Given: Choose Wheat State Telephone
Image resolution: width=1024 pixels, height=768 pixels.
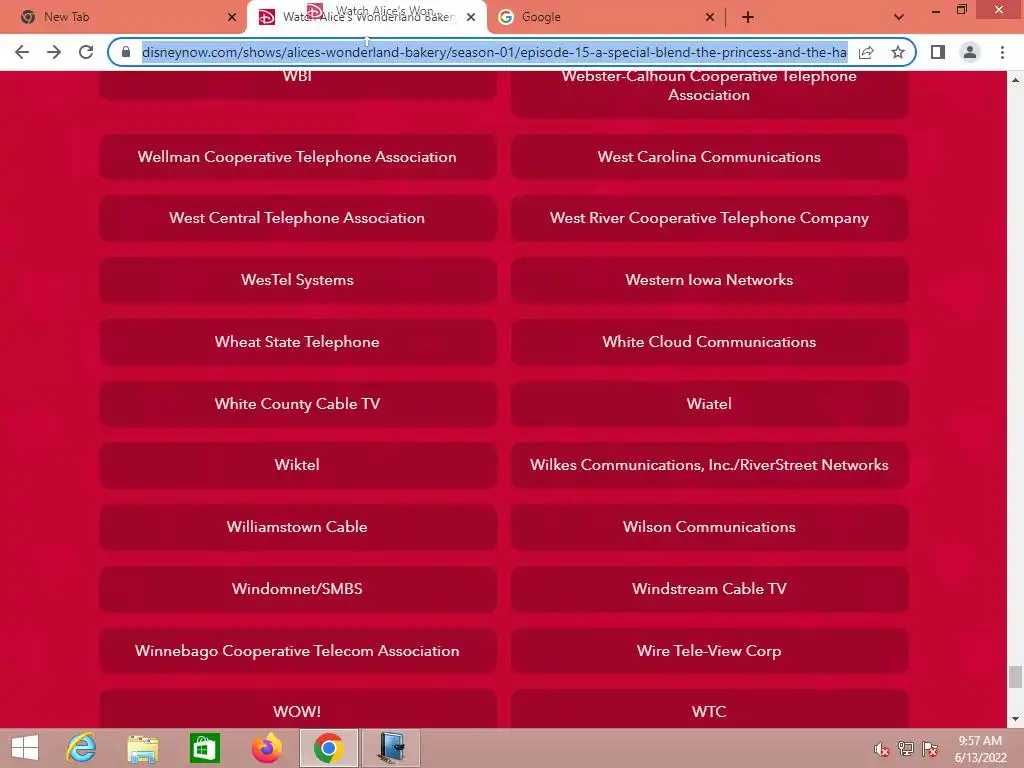Looking at the screenshot, I should pos(298,342).
